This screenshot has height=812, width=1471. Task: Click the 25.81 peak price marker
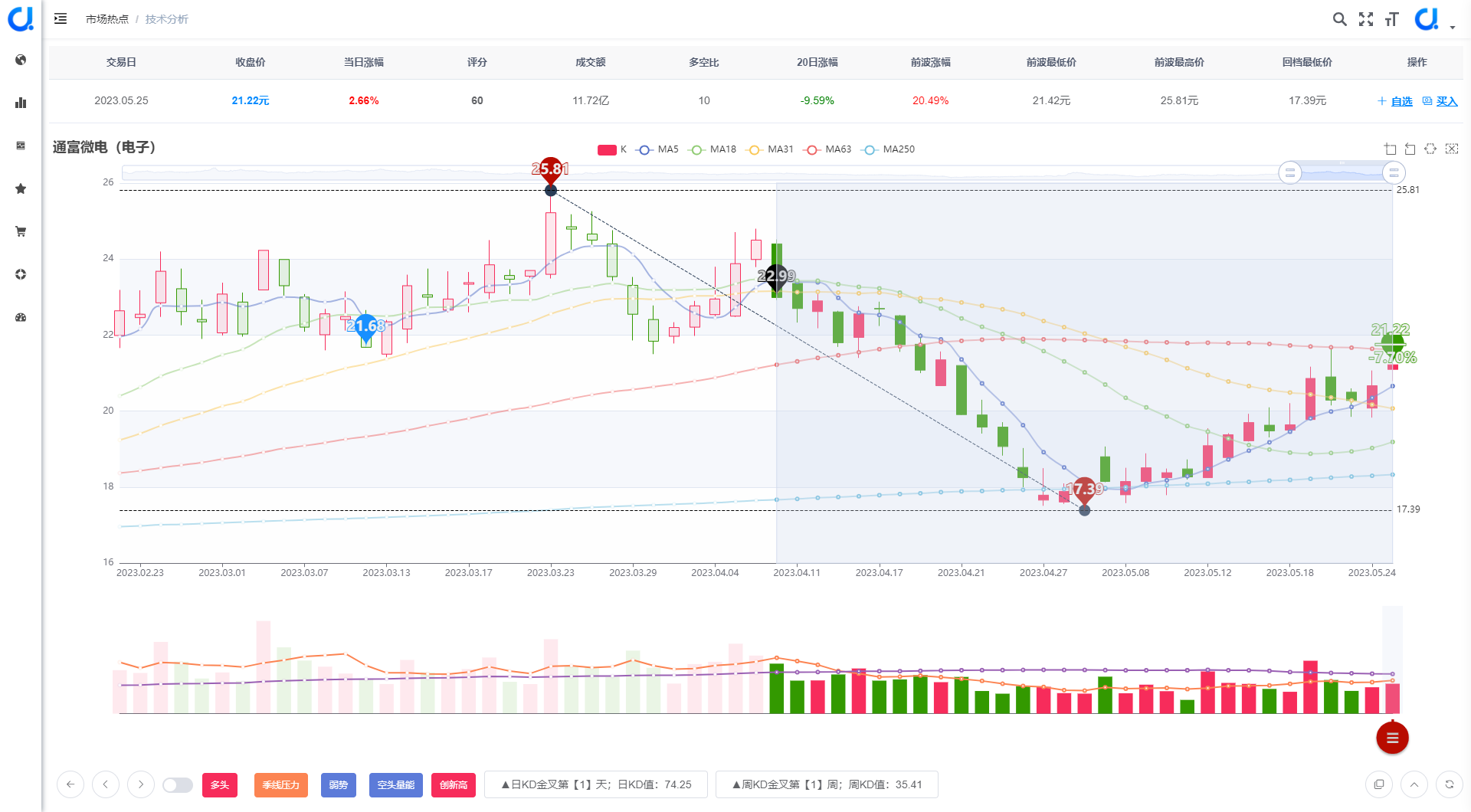tap(550, 169)
